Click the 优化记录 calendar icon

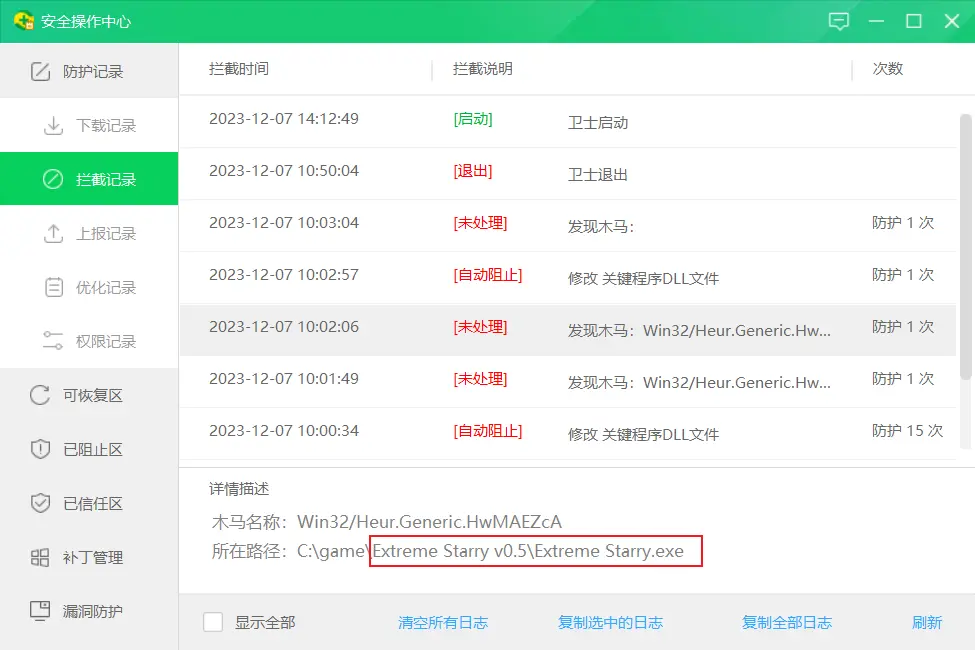53,288
